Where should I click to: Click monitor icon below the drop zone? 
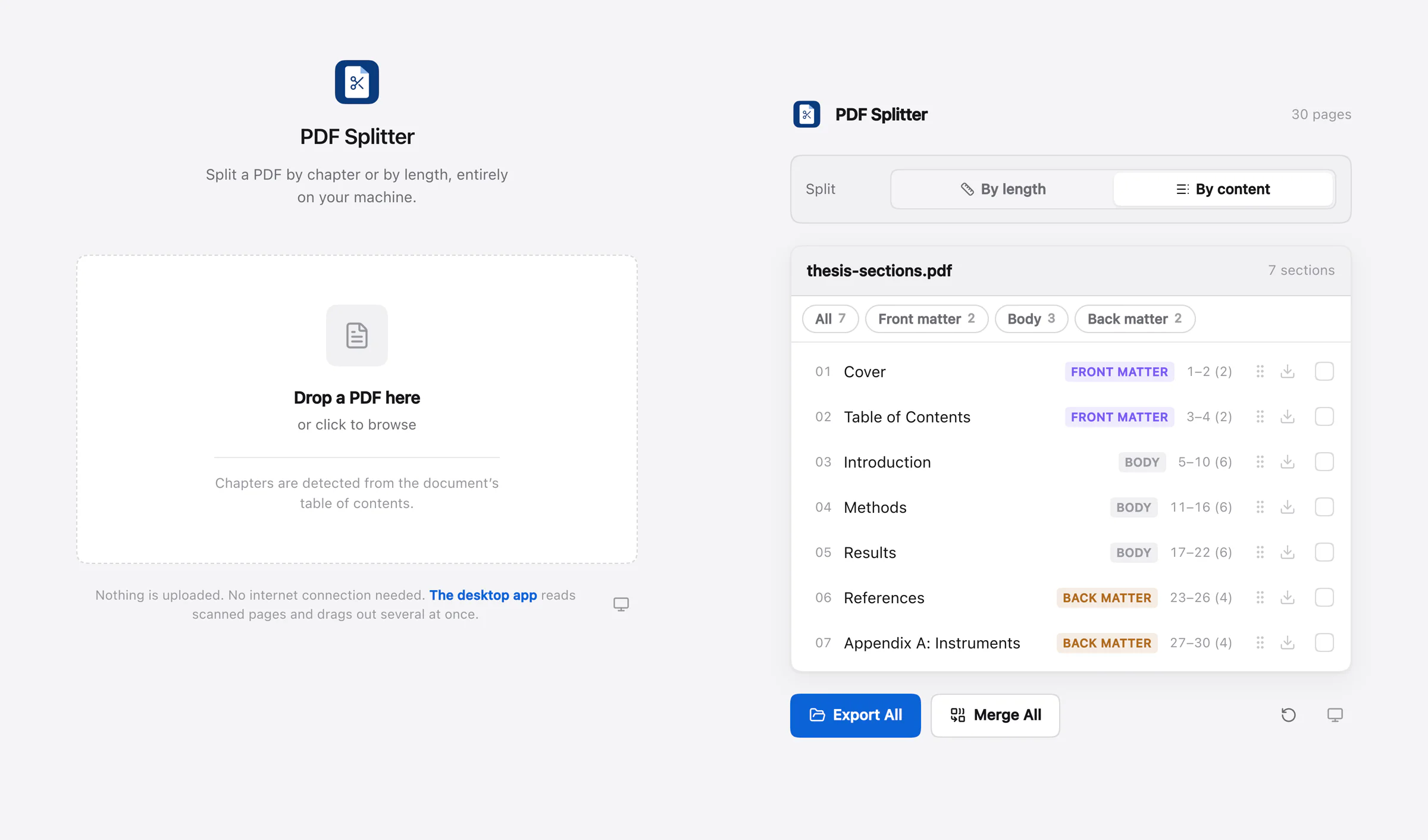coord(621,604)
